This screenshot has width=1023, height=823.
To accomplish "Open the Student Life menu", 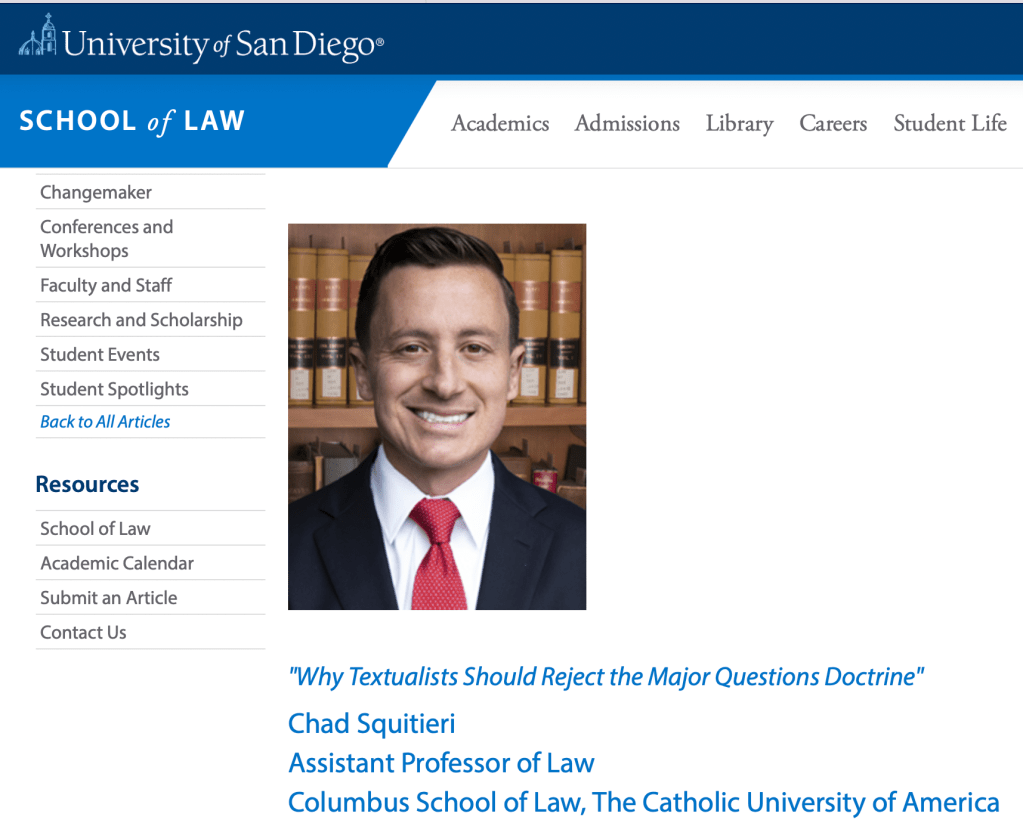I will point(950,124).
